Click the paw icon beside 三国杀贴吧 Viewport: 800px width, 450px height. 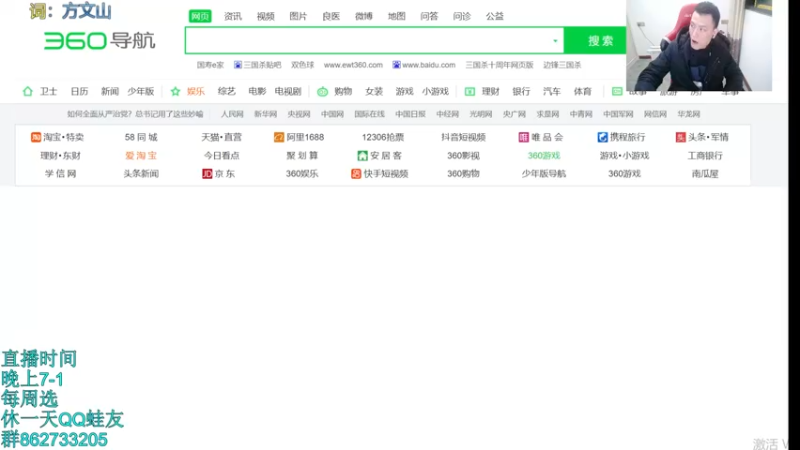[x=238, y=65]
